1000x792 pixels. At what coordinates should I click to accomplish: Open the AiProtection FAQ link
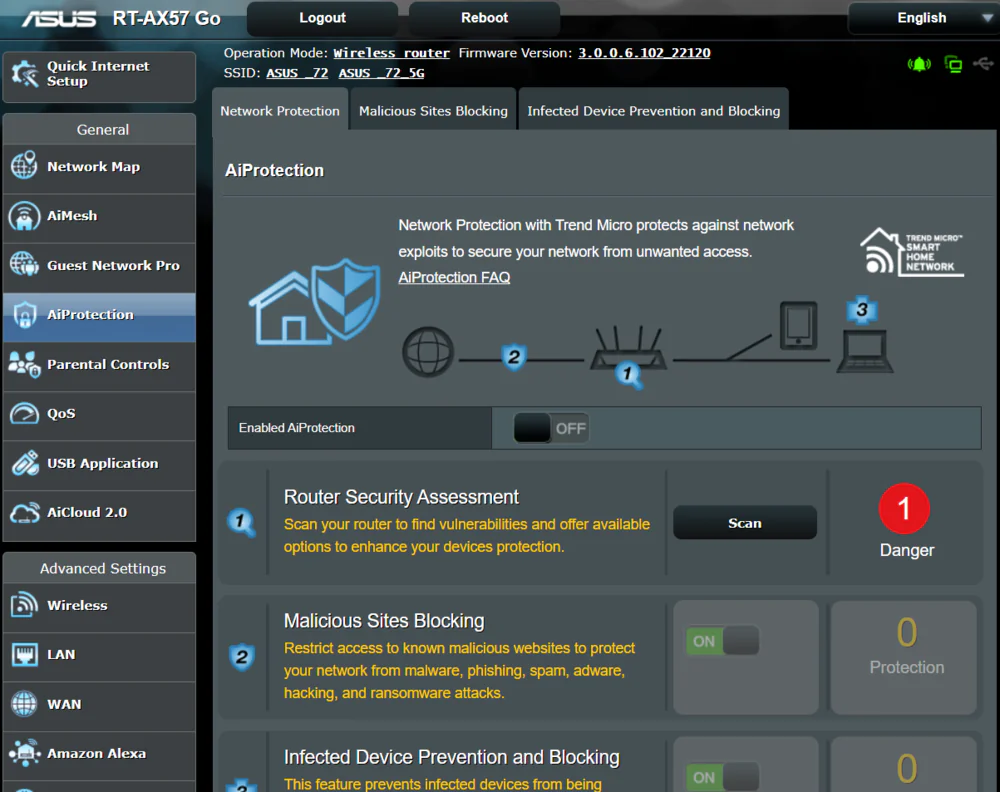tap(454, 277)
